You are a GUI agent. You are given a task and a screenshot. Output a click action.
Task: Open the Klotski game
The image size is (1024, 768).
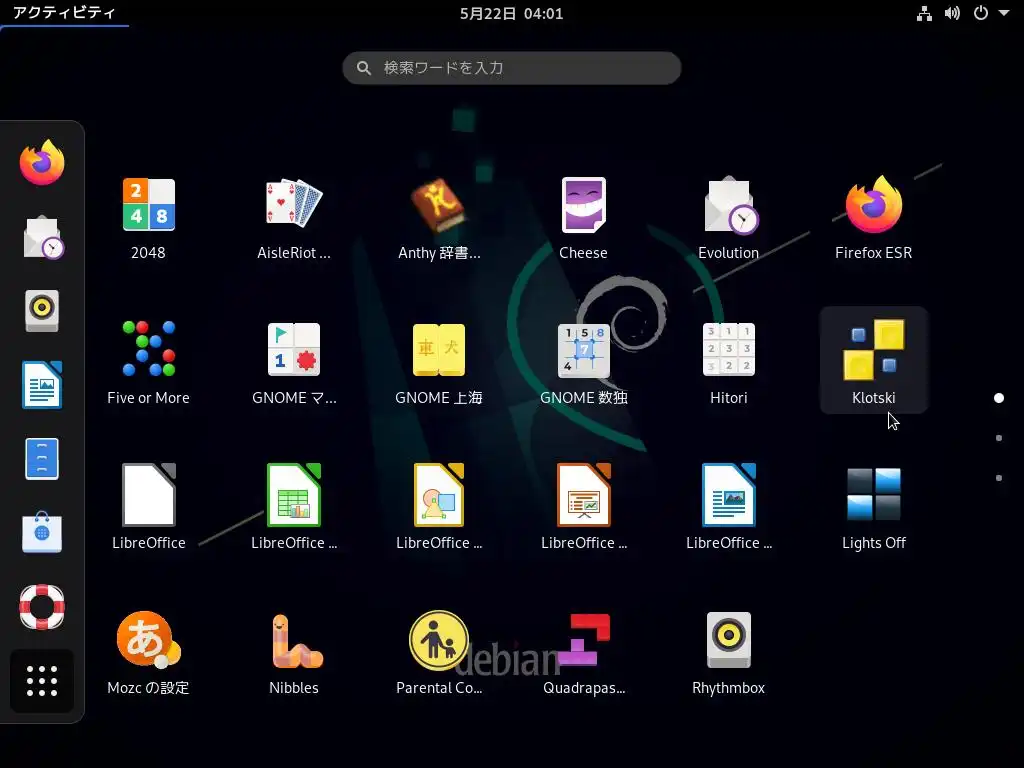pos(874,360)
